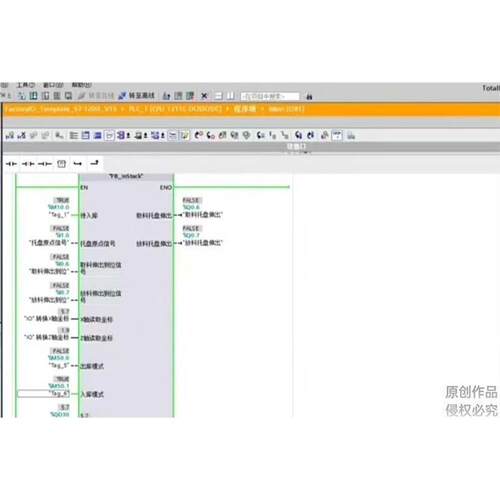Select the 程序块 breadcrumb in the orange bar
This screenshot has width=500, height=500.
[245, 109]
